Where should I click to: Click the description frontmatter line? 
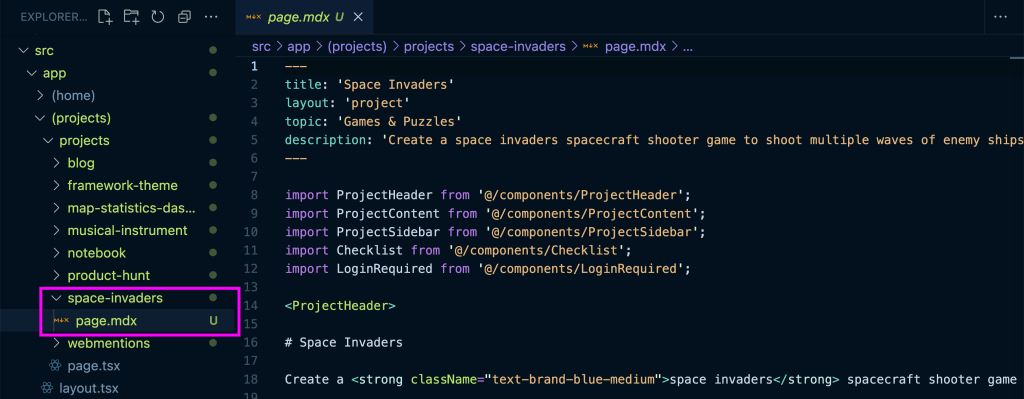(x=654, y=140)
